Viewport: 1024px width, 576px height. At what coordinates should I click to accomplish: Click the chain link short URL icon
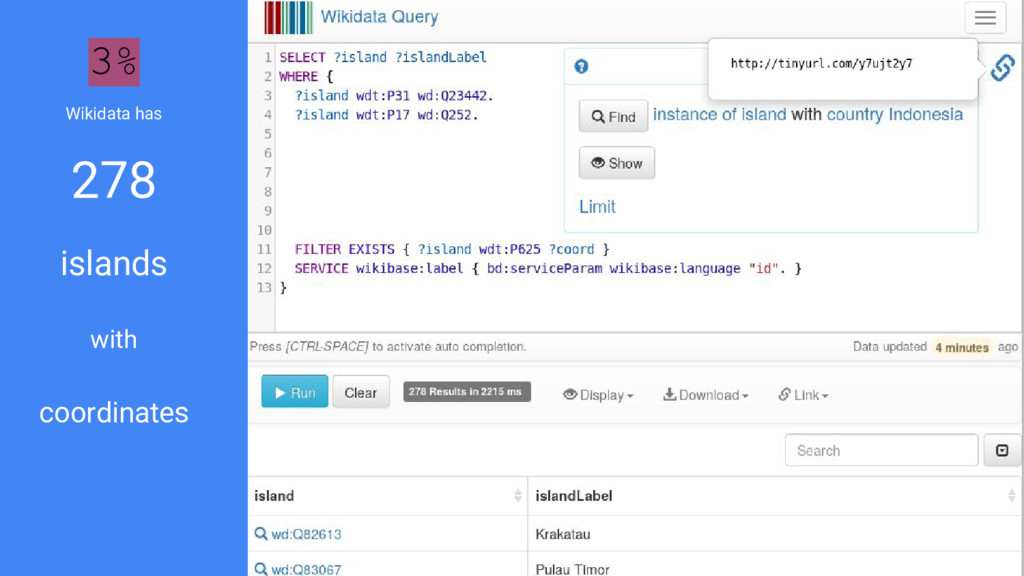[x=1002, y=67]
